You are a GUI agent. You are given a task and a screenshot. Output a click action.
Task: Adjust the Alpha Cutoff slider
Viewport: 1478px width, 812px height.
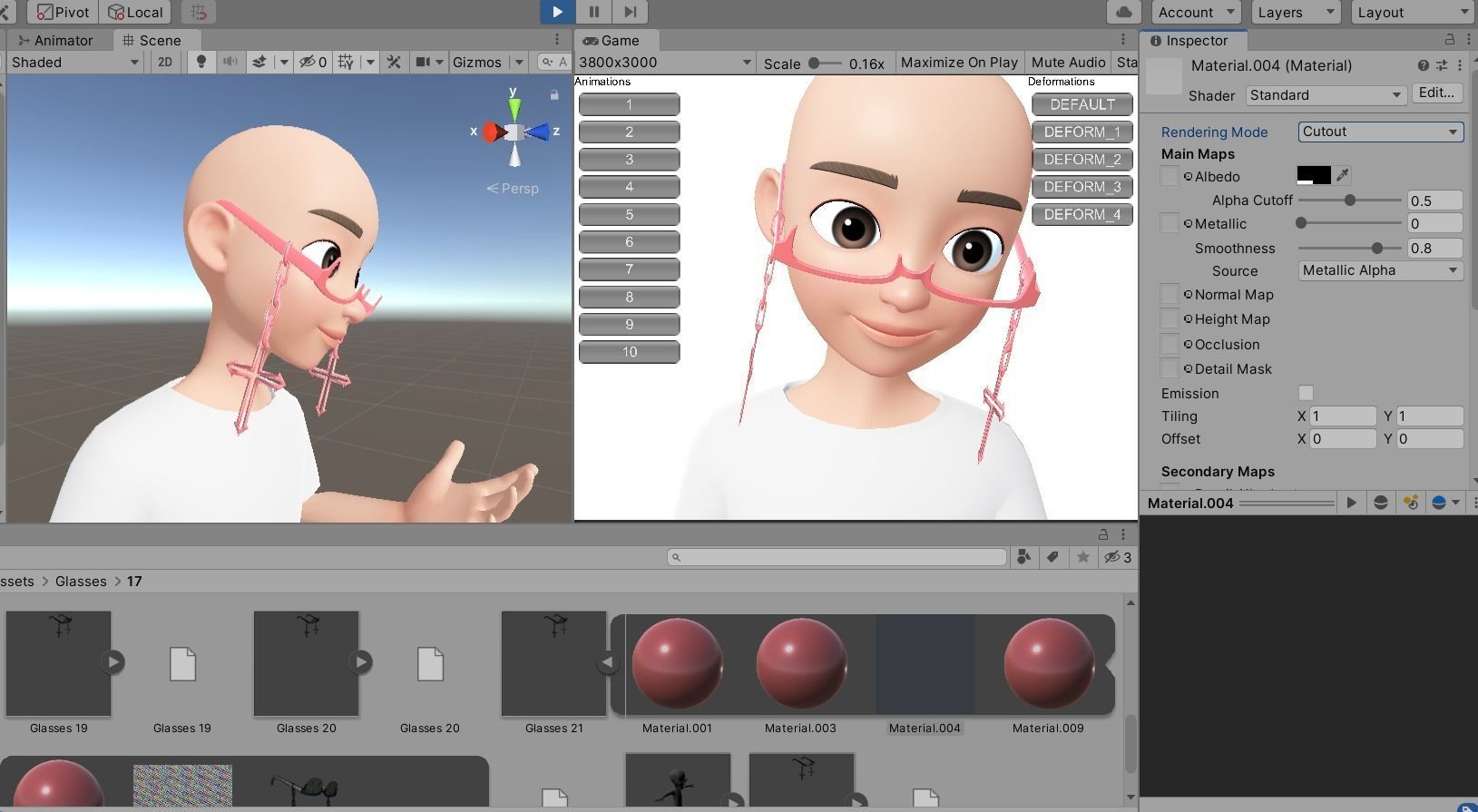click(x=1350, y=200)
